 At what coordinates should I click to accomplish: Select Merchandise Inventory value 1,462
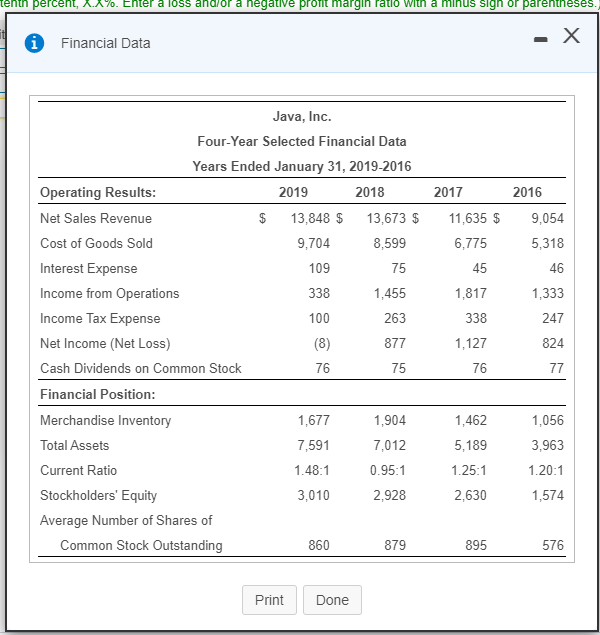click(x=470, y=420)
